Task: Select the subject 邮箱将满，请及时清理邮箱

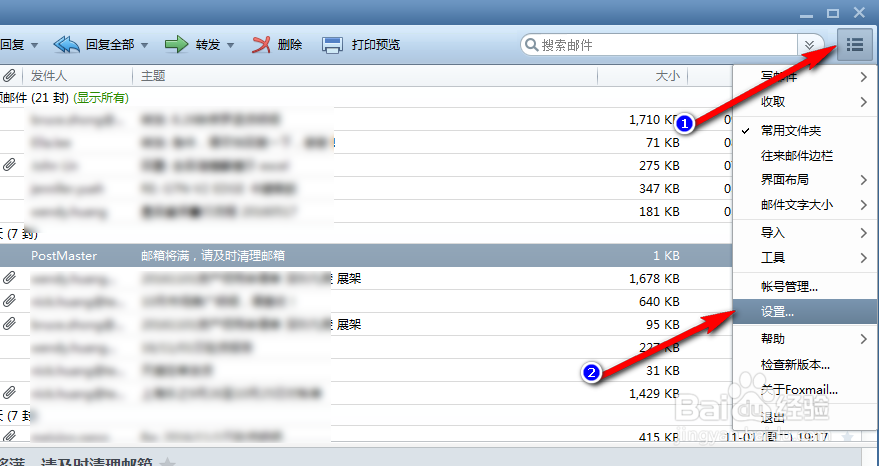Action: tap(212, 256)
